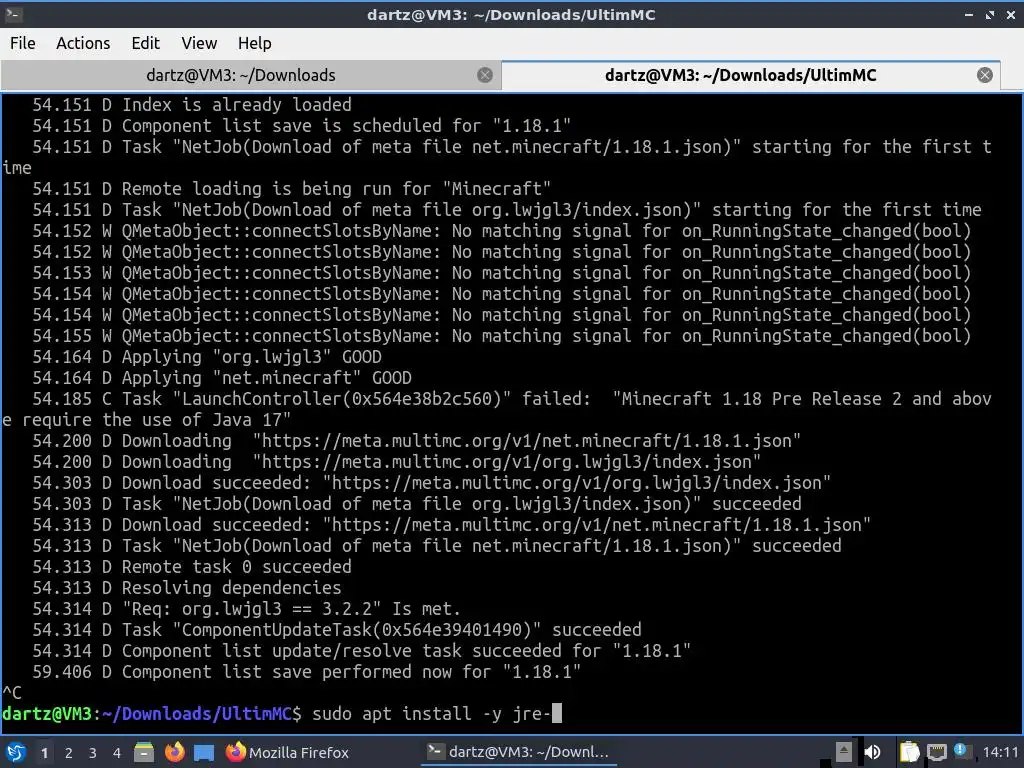Activate the dartz@VM3 terminal taskbar button
This screenshot has height=768, width=1024.
(517, 752)
